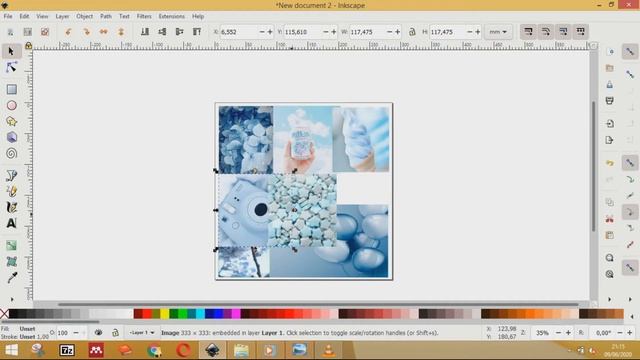
Task: Click the Import icon in commands bar
Action: click(609, 123)
